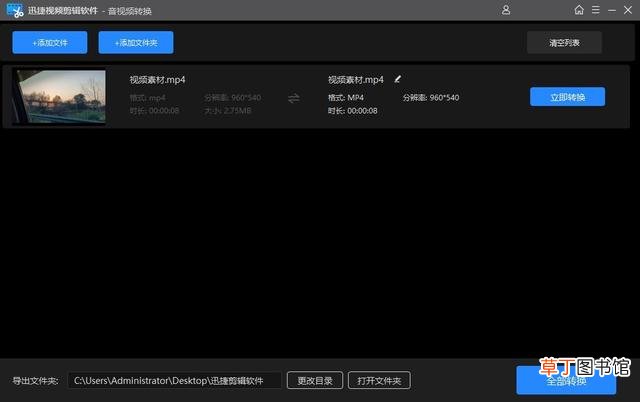This screenshot has width=640, height=402.
Task: Click output 分辨率: 960*540 text
Action: coord(431,98)
